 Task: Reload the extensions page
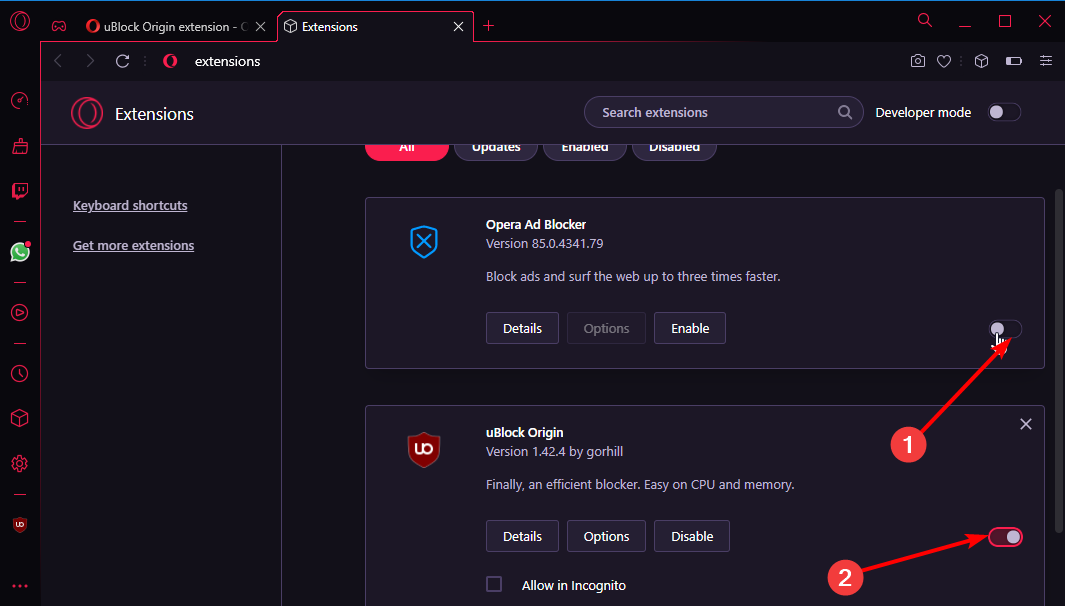click(122, 61)
